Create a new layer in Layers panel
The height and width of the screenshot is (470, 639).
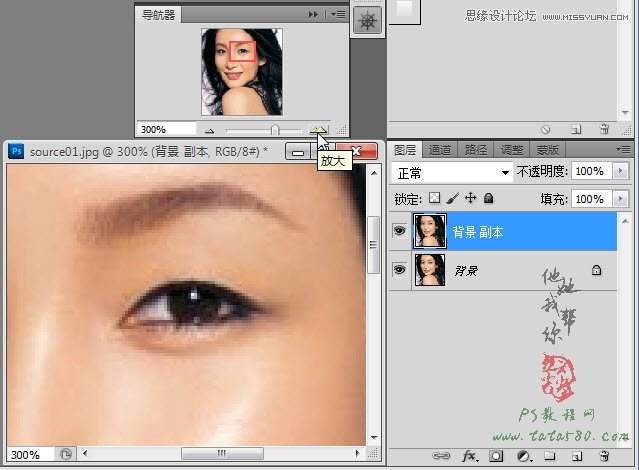point(577,456)
